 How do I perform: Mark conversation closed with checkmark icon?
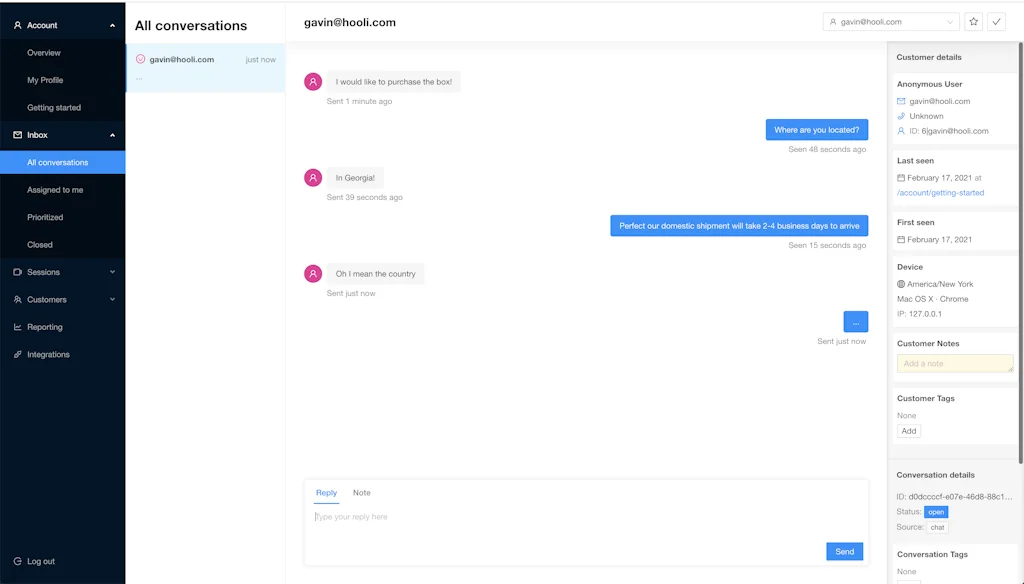point(996,22)
